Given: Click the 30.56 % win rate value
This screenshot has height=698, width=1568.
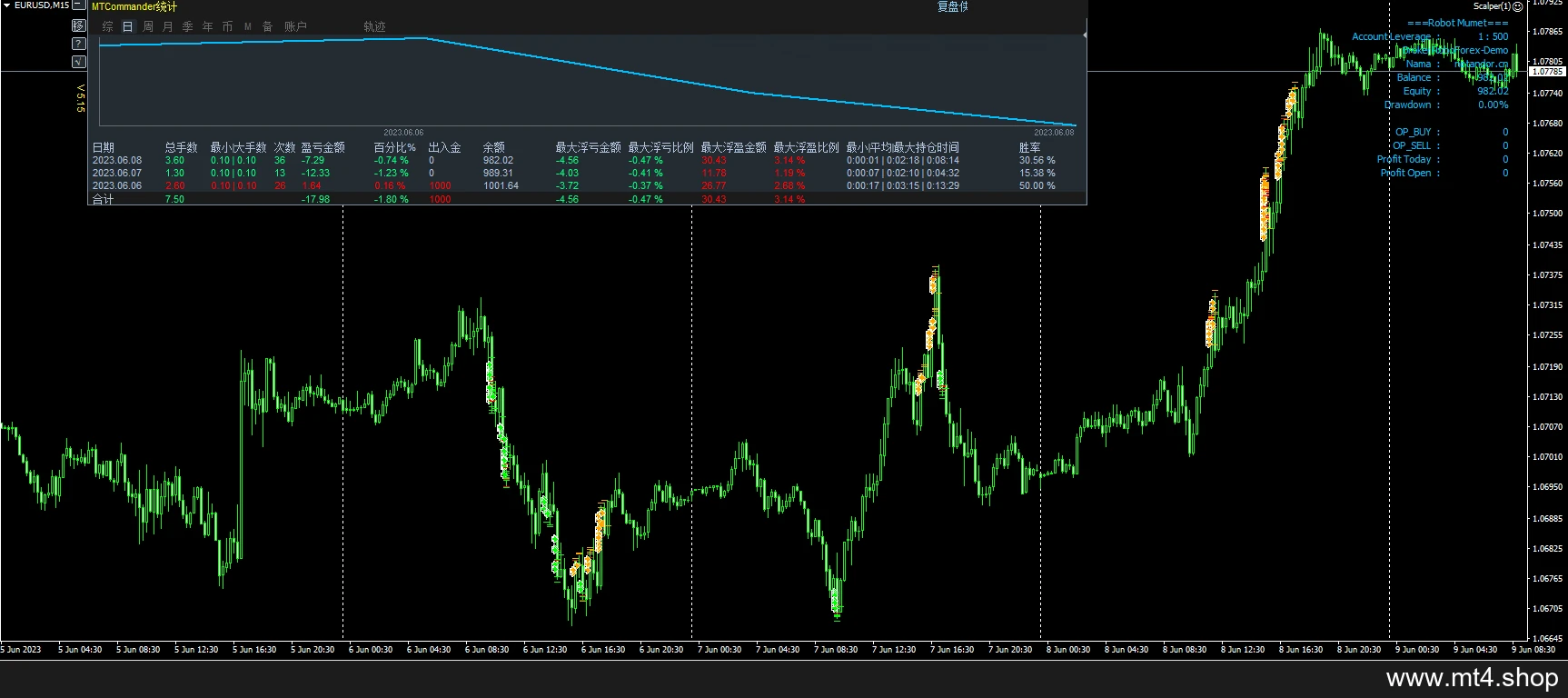Looking at the screenshot, I should 1037,160.
